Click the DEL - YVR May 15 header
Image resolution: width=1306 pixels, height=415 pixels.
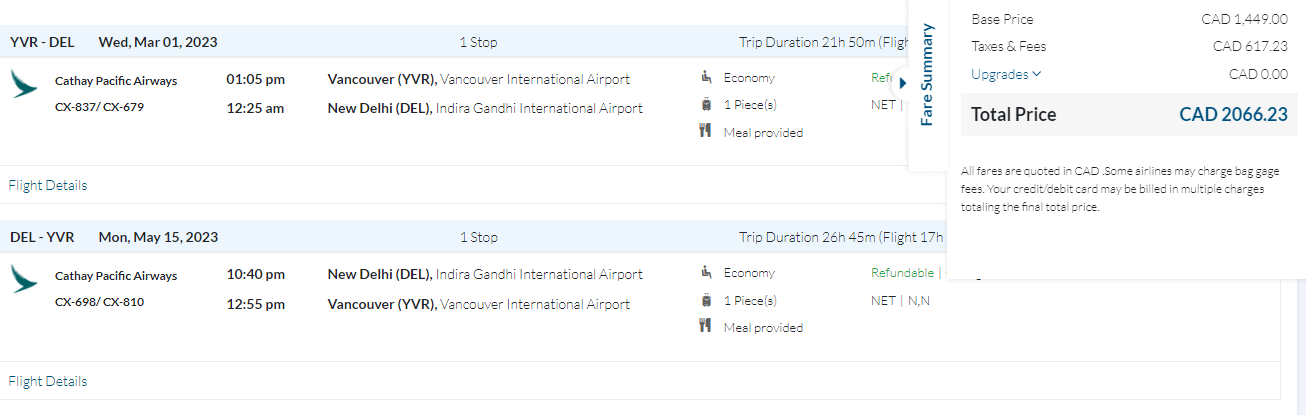click(114, 237)
